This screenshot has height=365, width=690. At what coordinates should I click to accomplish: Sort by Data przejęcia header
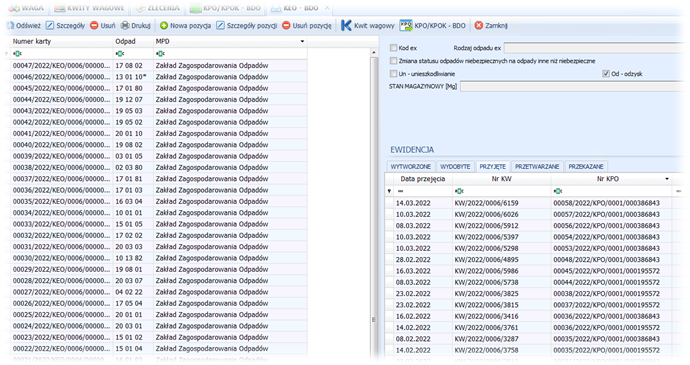(x=422, y=179)
